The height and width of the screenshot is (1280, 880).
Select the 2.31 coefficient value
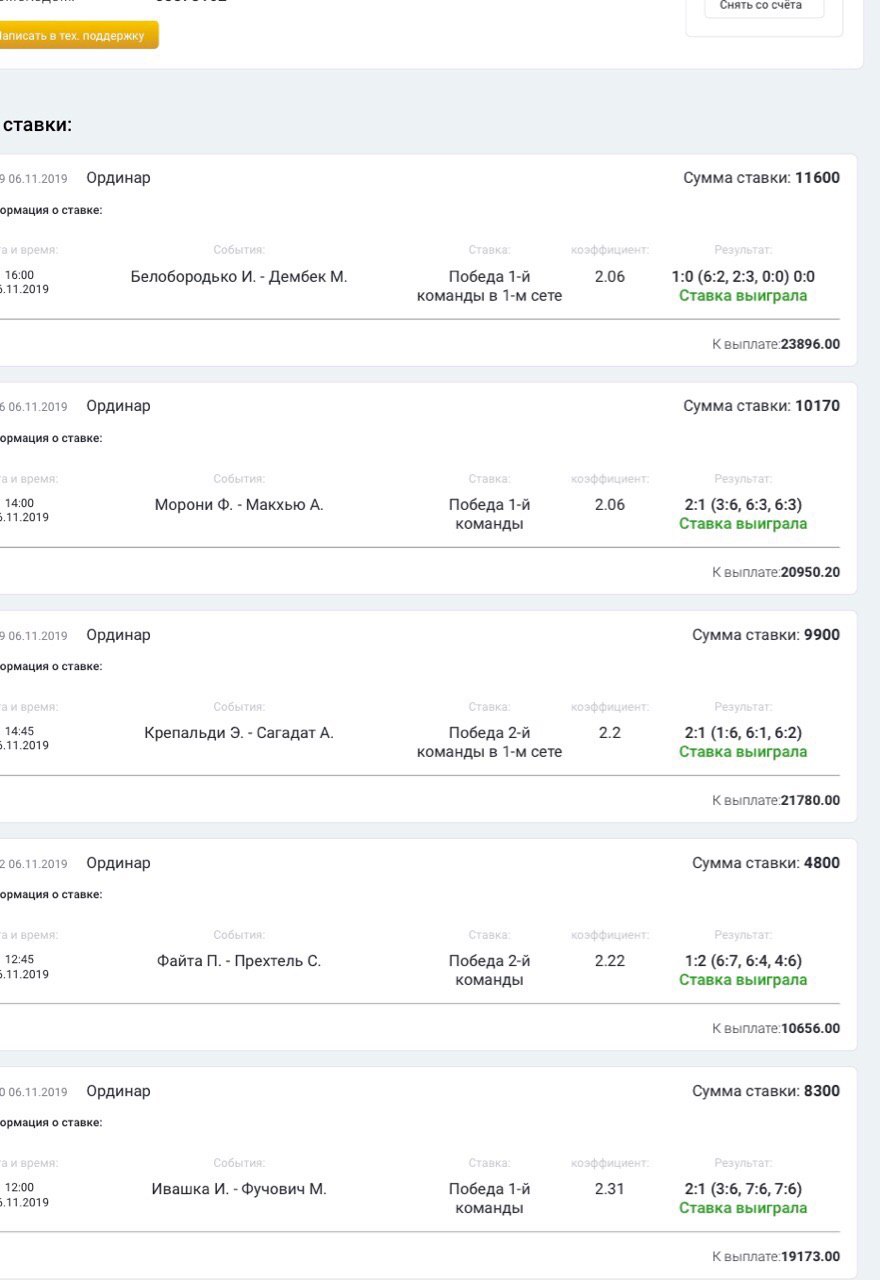tap(610, 1189)
